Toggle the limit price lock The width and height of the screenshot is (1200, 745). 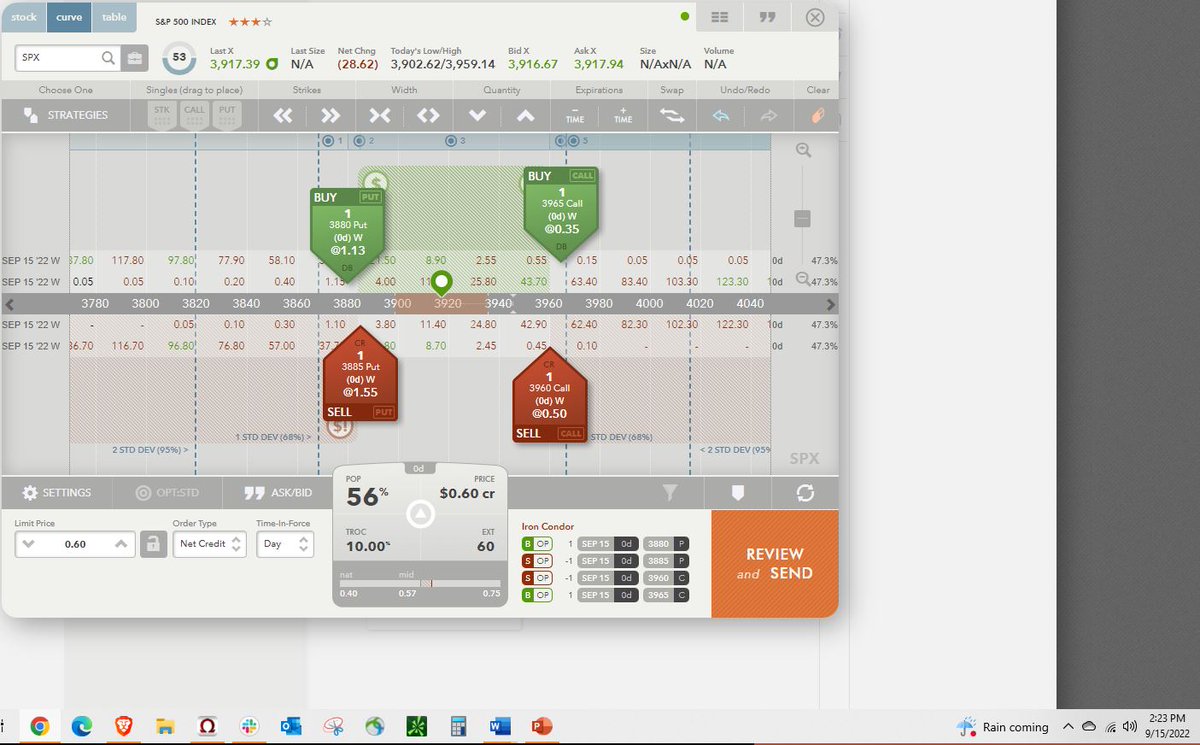tap(152, 544)
